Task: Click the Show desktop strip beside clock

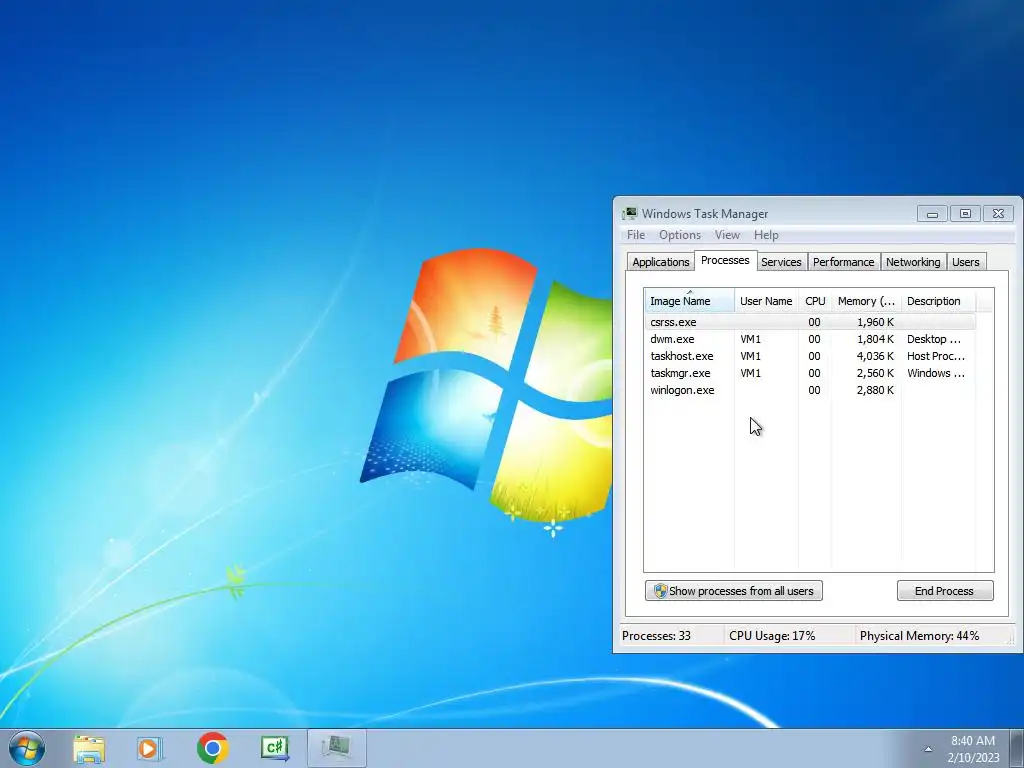Action: (1017, 749)
